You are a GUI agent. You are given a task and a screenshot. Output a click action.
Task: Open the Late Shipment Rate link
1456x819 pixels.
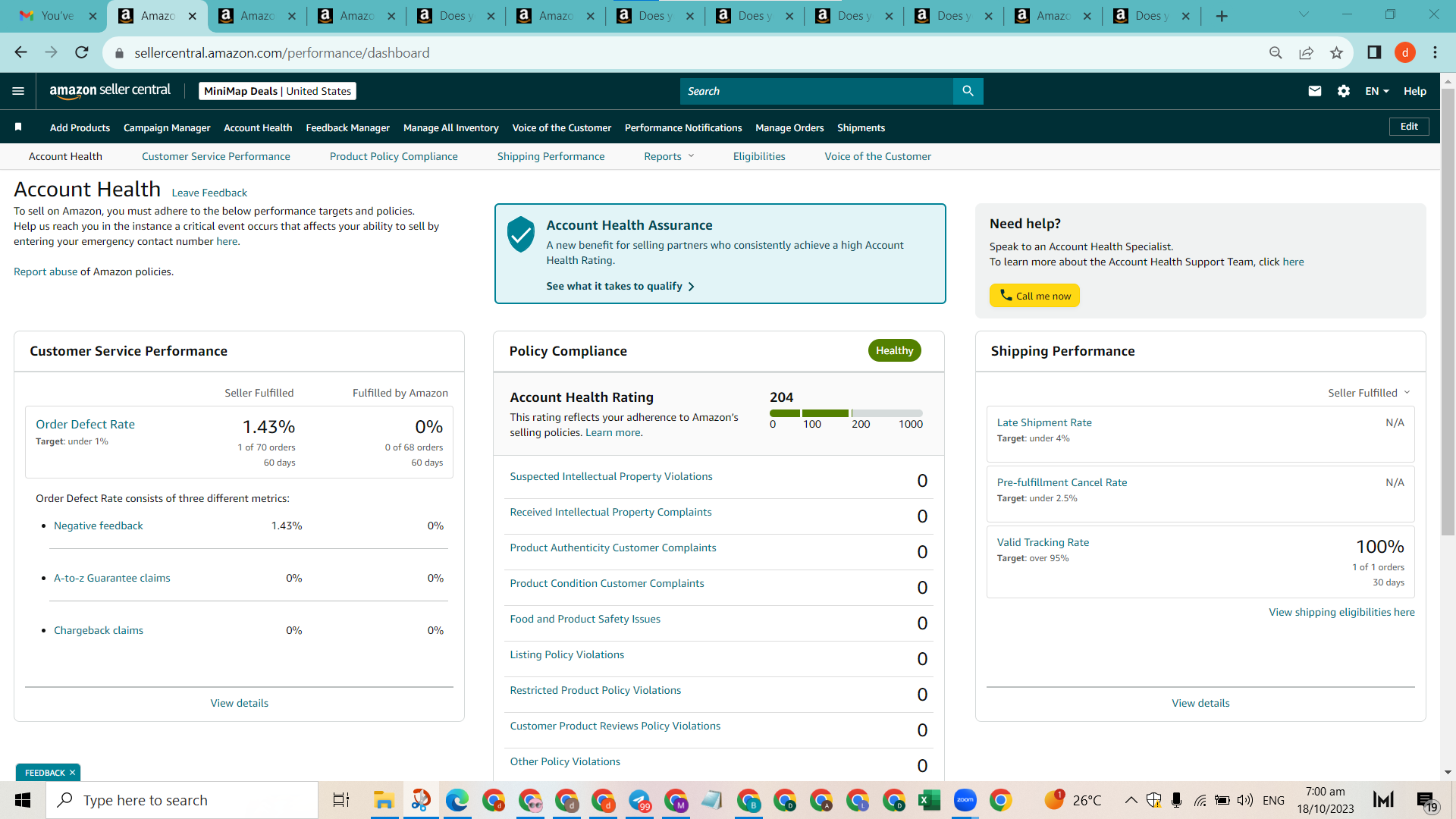1044,422
